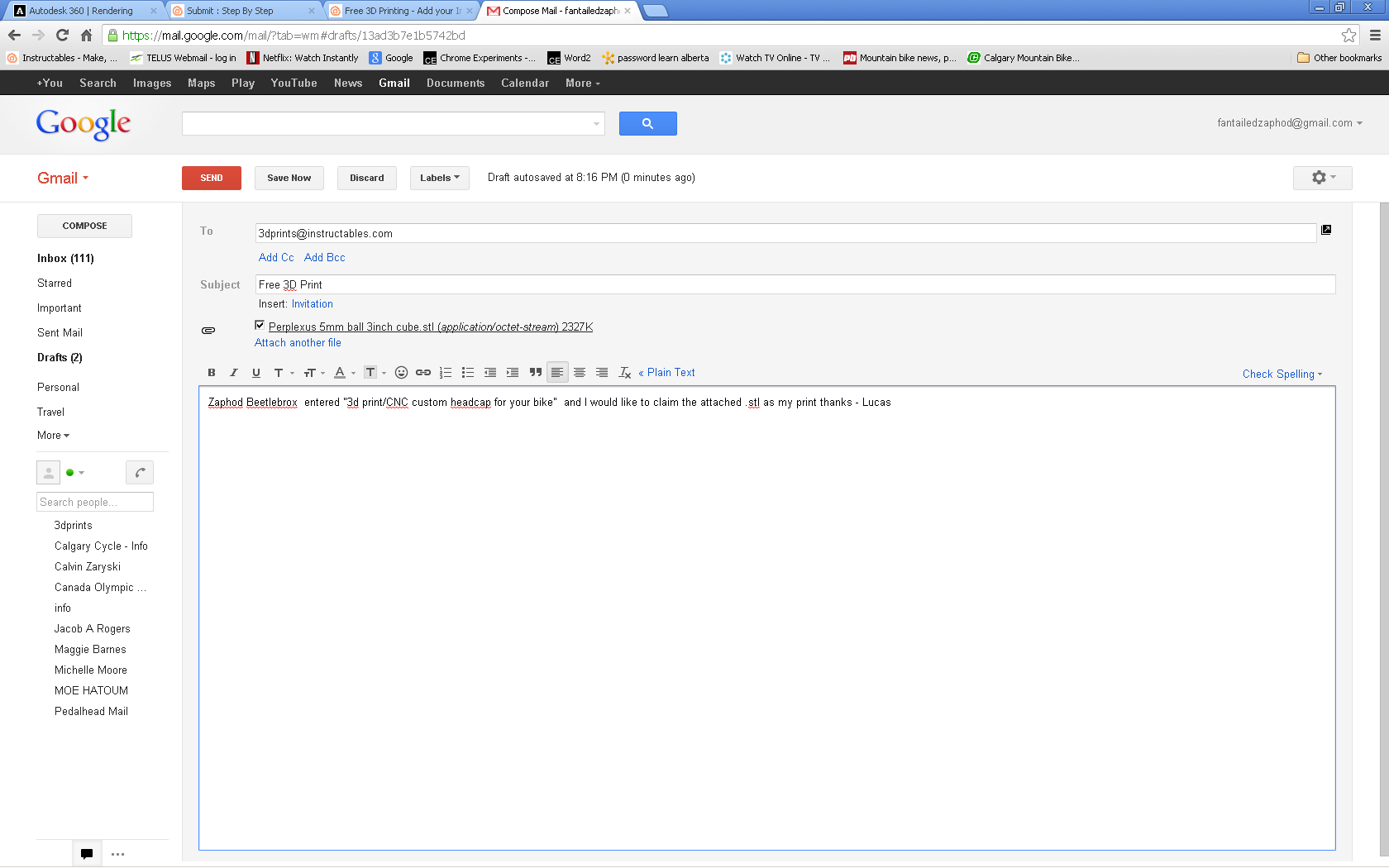Decrease indent of the text
Viewport: 1389px width, 868px height.
click(490, 373)
